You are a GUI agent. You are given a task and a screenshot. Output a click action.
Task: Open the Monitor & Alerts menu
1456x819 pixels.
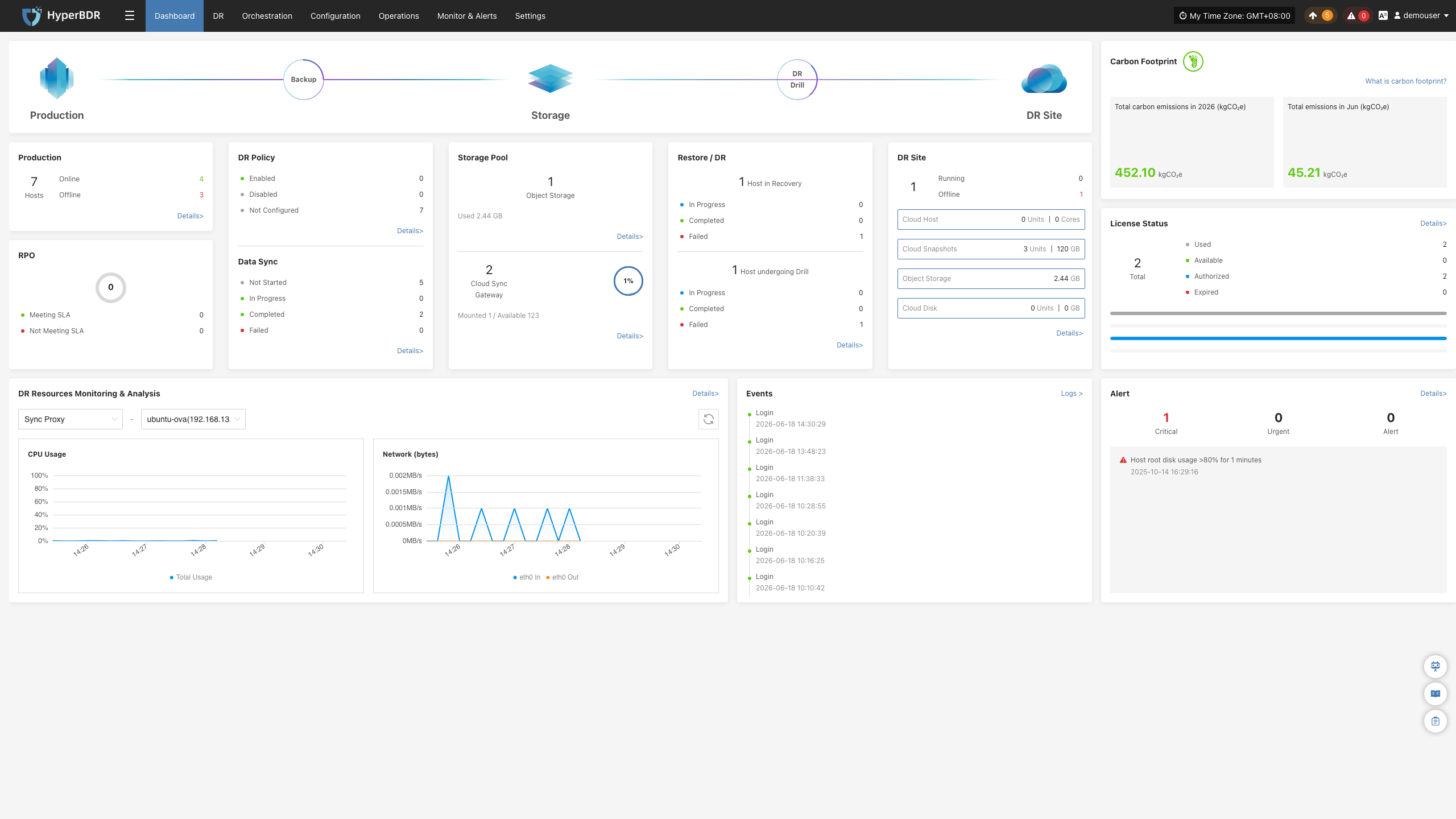(x=467, y=16)
